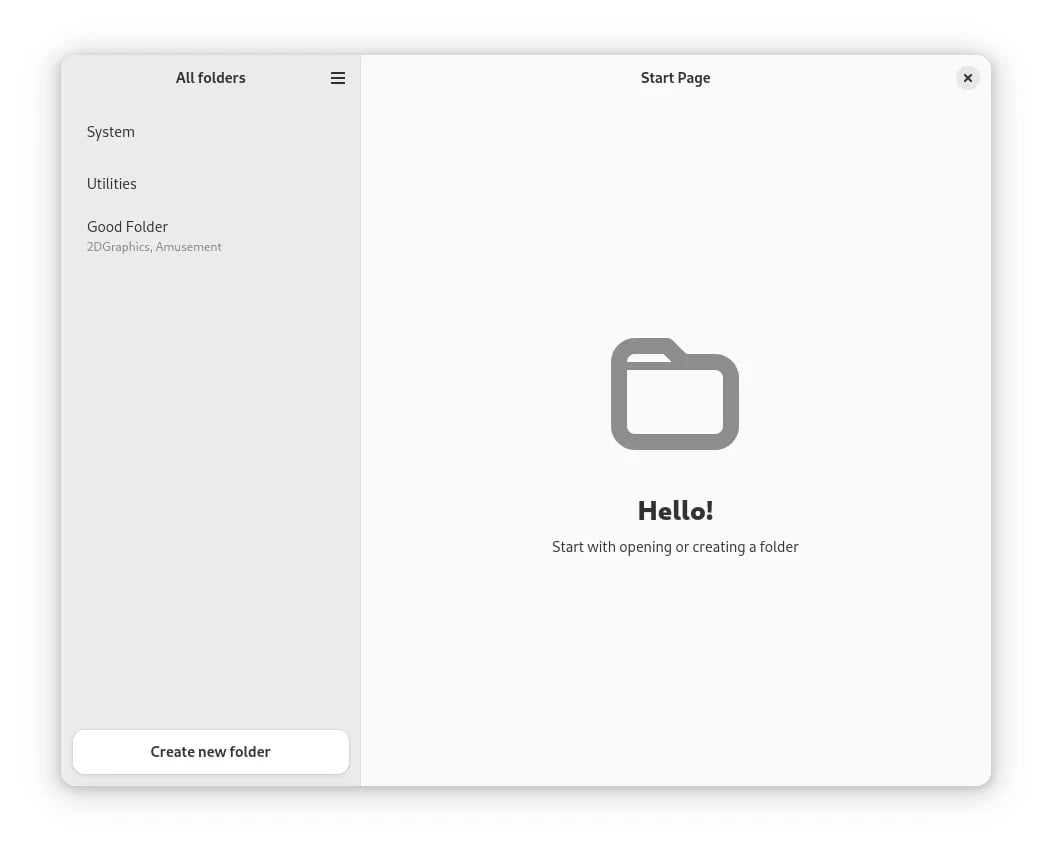
Task: Click the Create new folder button
Action: (211, 752)
